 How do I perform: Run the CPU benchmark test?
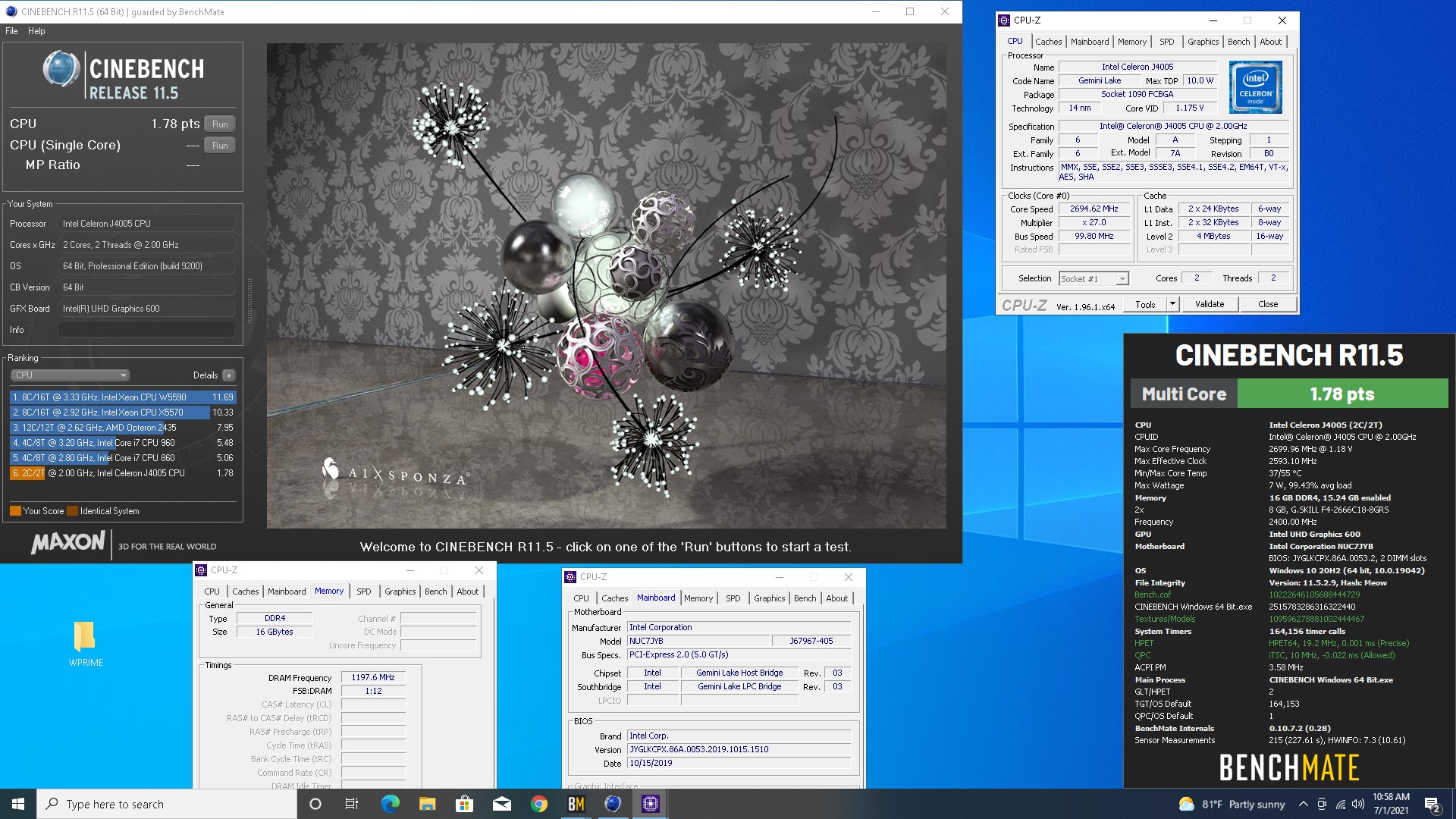[x=220, y=124]
